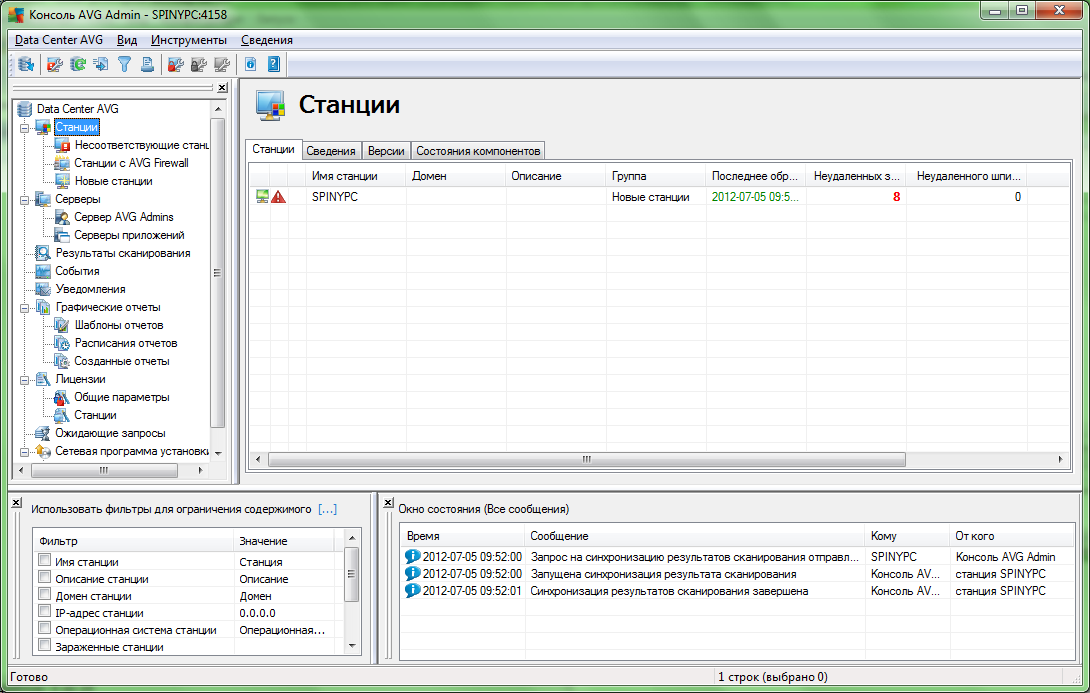Switch to the Версии tab
This screenshot has width=1090, height=693.
point(386,151)
